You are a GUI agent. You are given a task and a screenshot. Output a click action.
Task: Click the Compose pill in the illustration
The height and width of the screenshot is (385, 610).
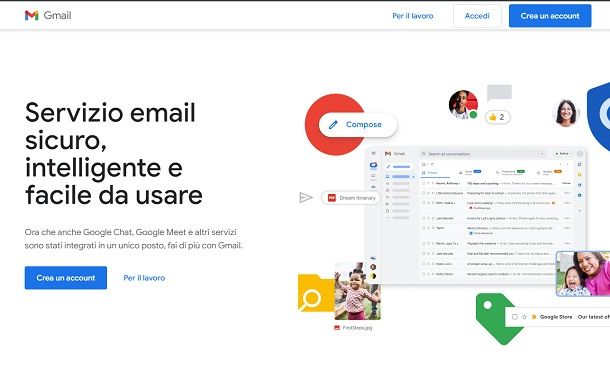(x=358, y=124)
